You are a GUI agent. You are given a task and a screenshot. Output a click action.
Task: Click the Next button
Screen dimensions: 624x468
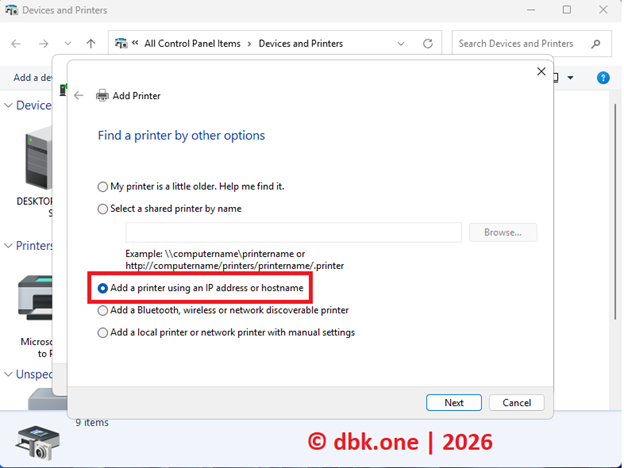point(454,402)
